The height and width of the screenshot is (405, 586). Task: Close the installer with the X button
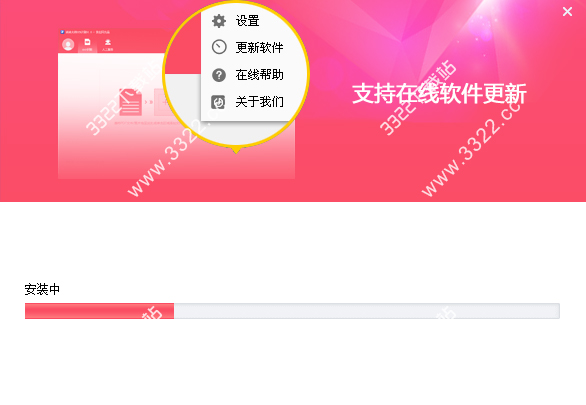567,12
